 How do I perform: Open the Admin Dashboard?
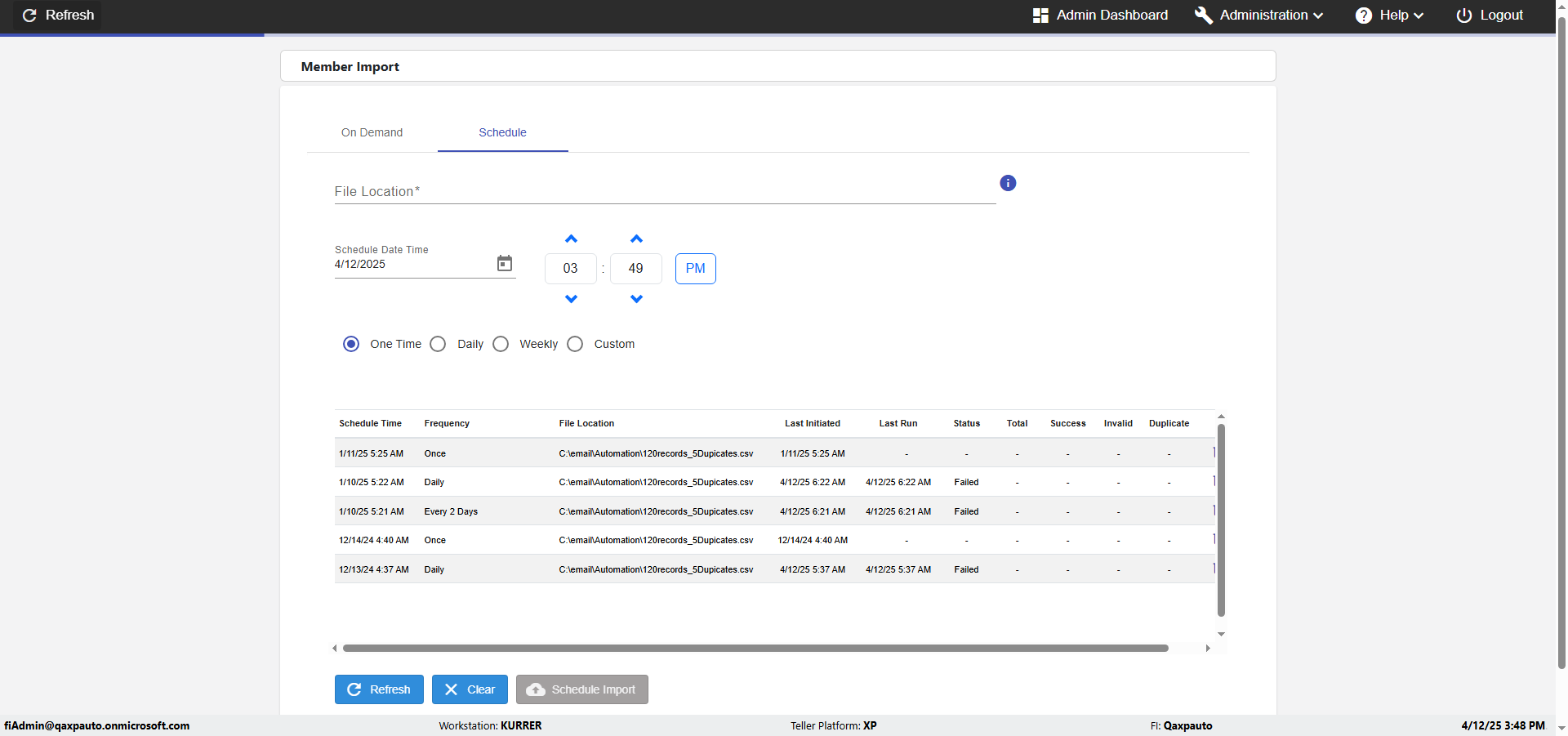[1100, 15]
